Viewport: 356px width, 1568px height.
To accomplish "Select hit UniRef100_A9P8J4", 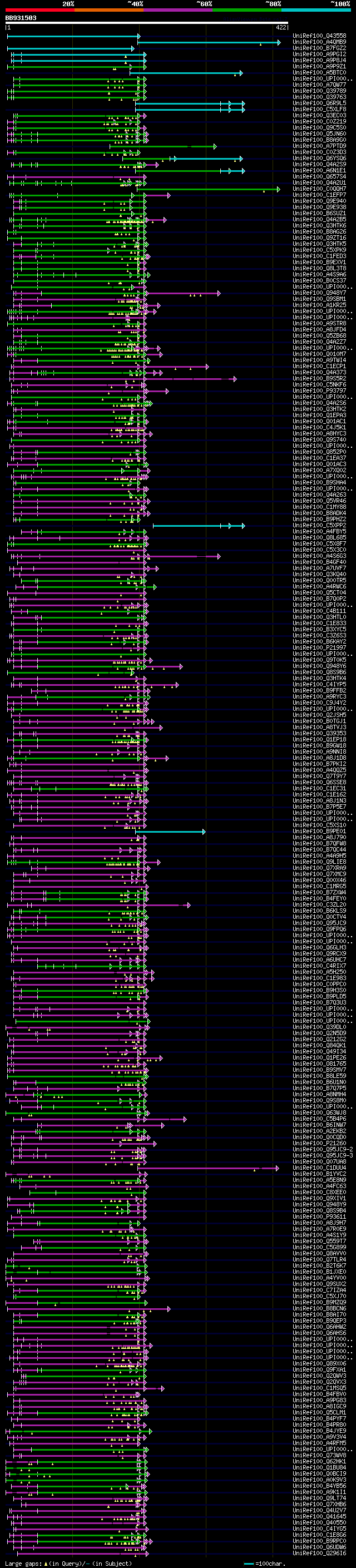I will pos(319,60).
